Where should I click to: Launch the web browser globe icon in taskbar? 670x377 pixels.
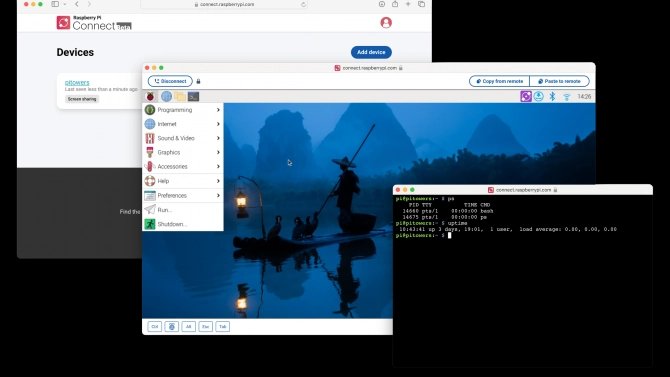click(x=166, y=97)
